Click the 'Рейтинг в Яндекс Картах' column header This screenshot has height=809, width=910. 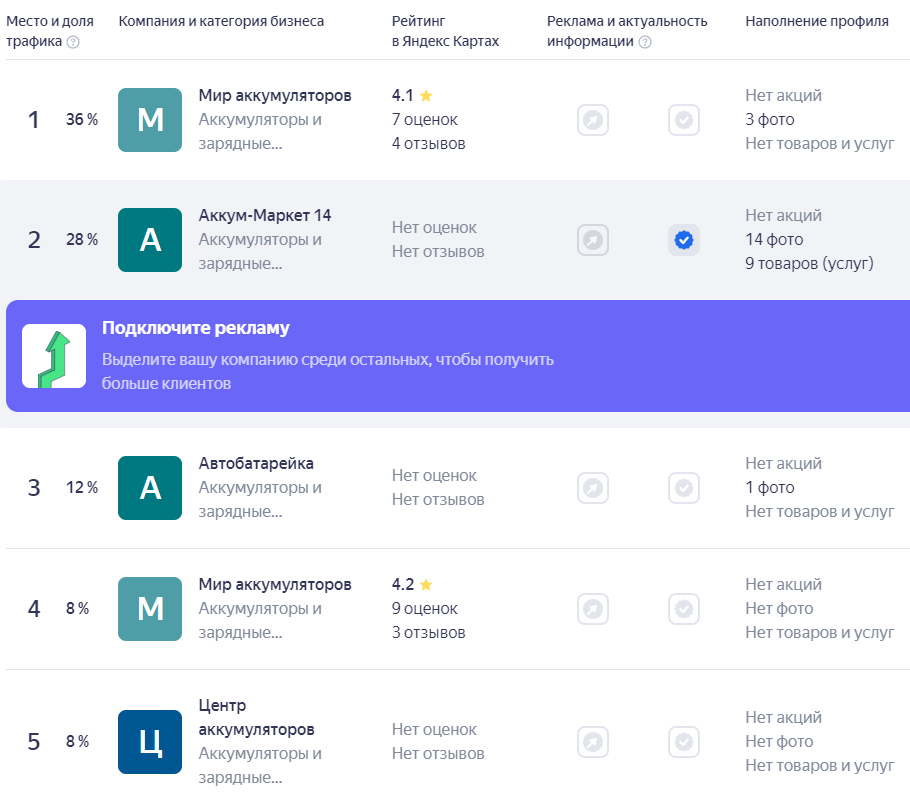[x=445, y=31]
